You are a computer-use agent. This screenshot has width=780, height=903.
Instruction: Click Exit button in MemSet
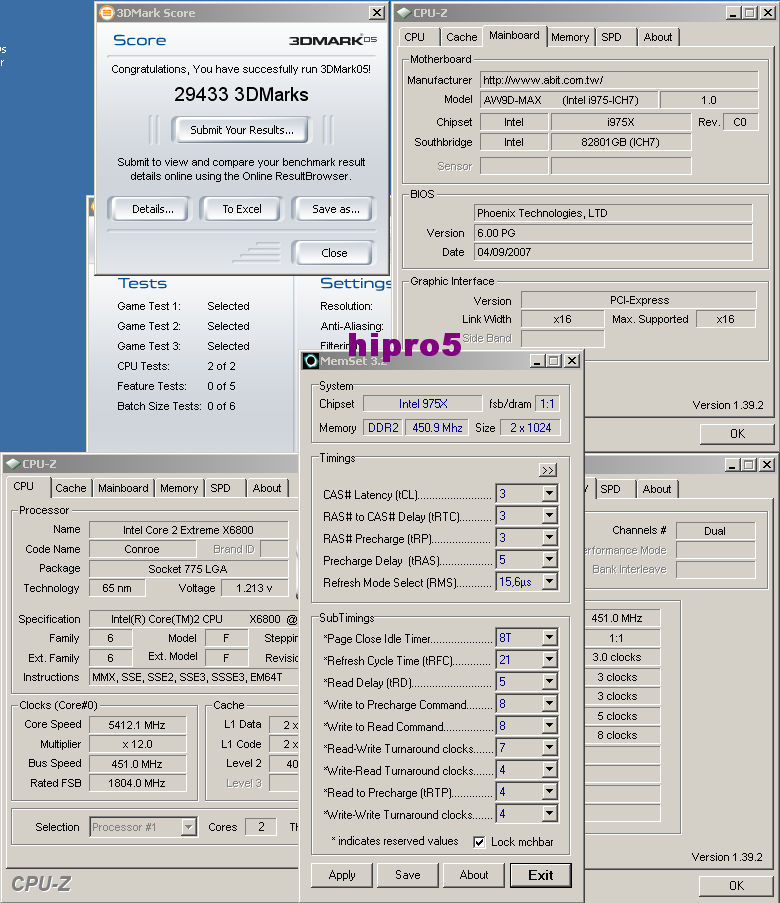[x=541, y=875]
